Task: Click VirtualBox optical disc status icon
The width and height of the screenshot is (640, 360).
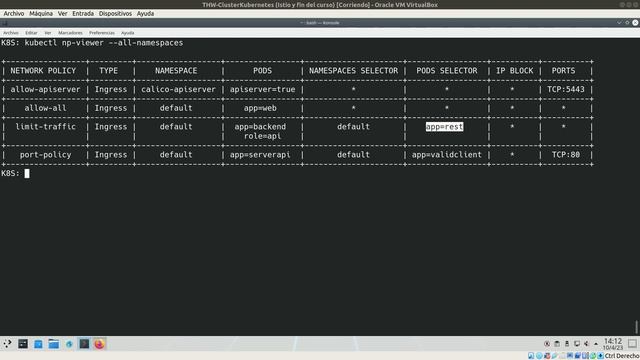Action: click(x=539, y=356)
